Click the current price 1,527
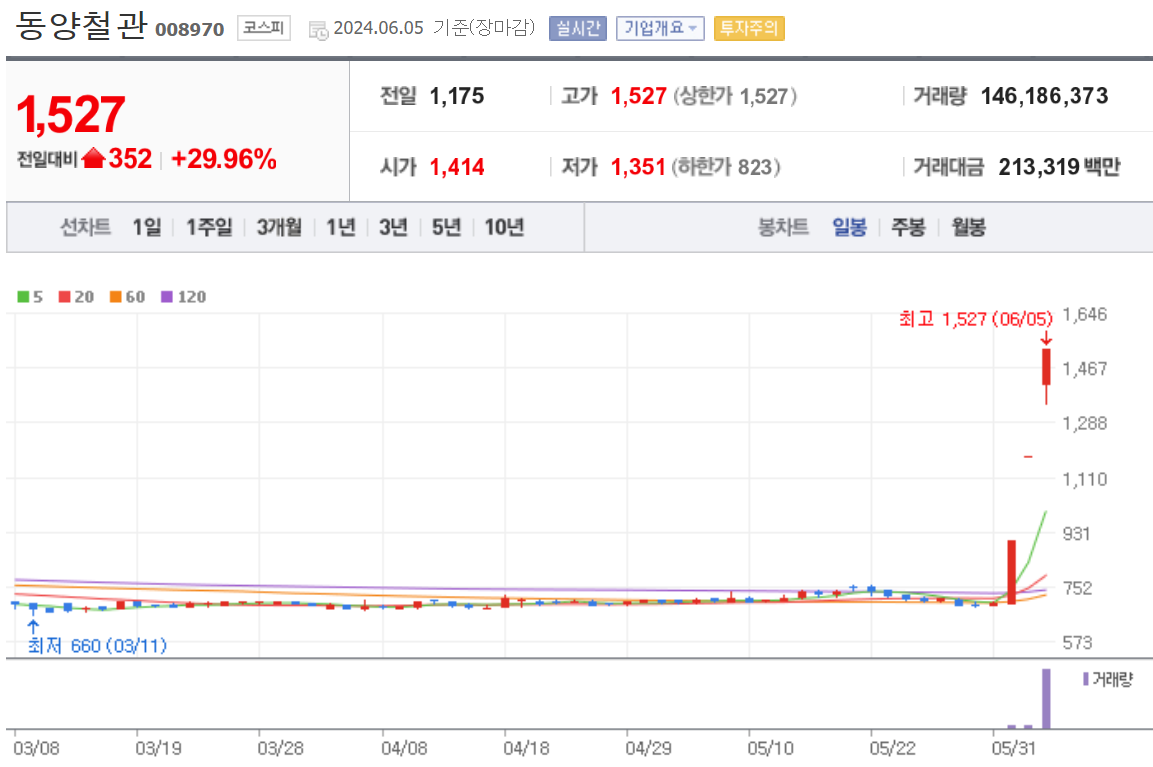The width and height of the screenshot is (1153, 767). [x=71, y=114]
